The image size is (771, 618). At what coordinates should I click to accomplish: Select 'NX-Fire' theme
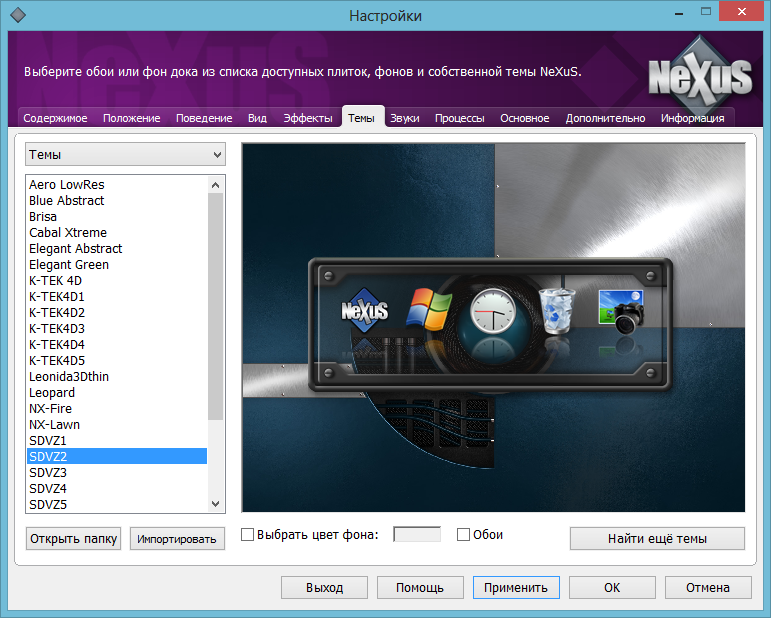pyautogui.click(x=117, y=409)
